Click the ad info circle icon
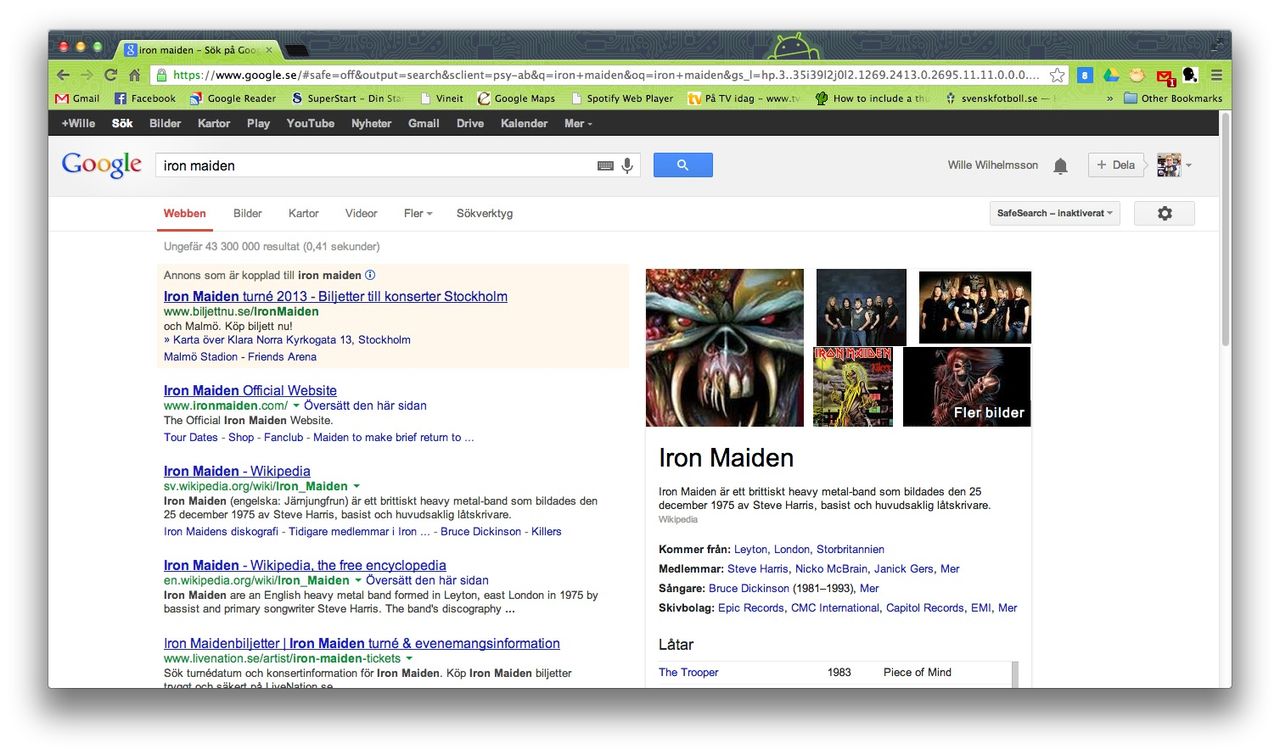The width and height of the screenshot is (1280, 755). click(370, 275)
